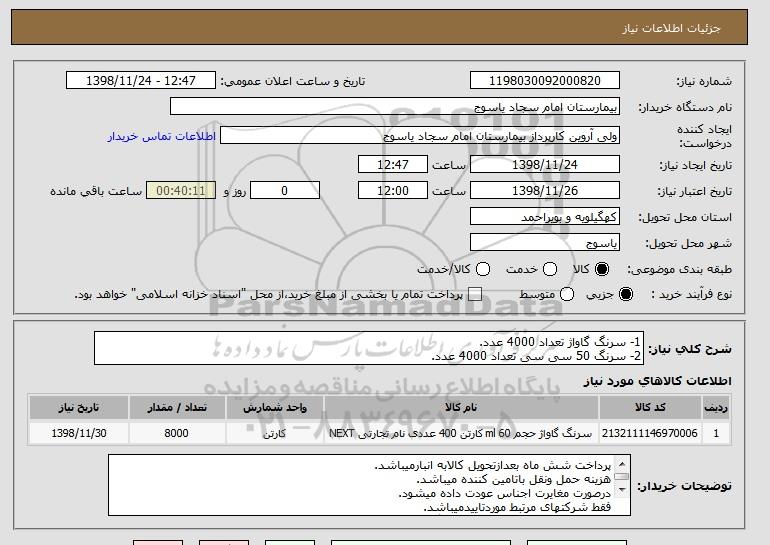Click the remaining time counter 00:40:11
The width and height of the screenshot is (770, 545).
(x=181, y=191)
